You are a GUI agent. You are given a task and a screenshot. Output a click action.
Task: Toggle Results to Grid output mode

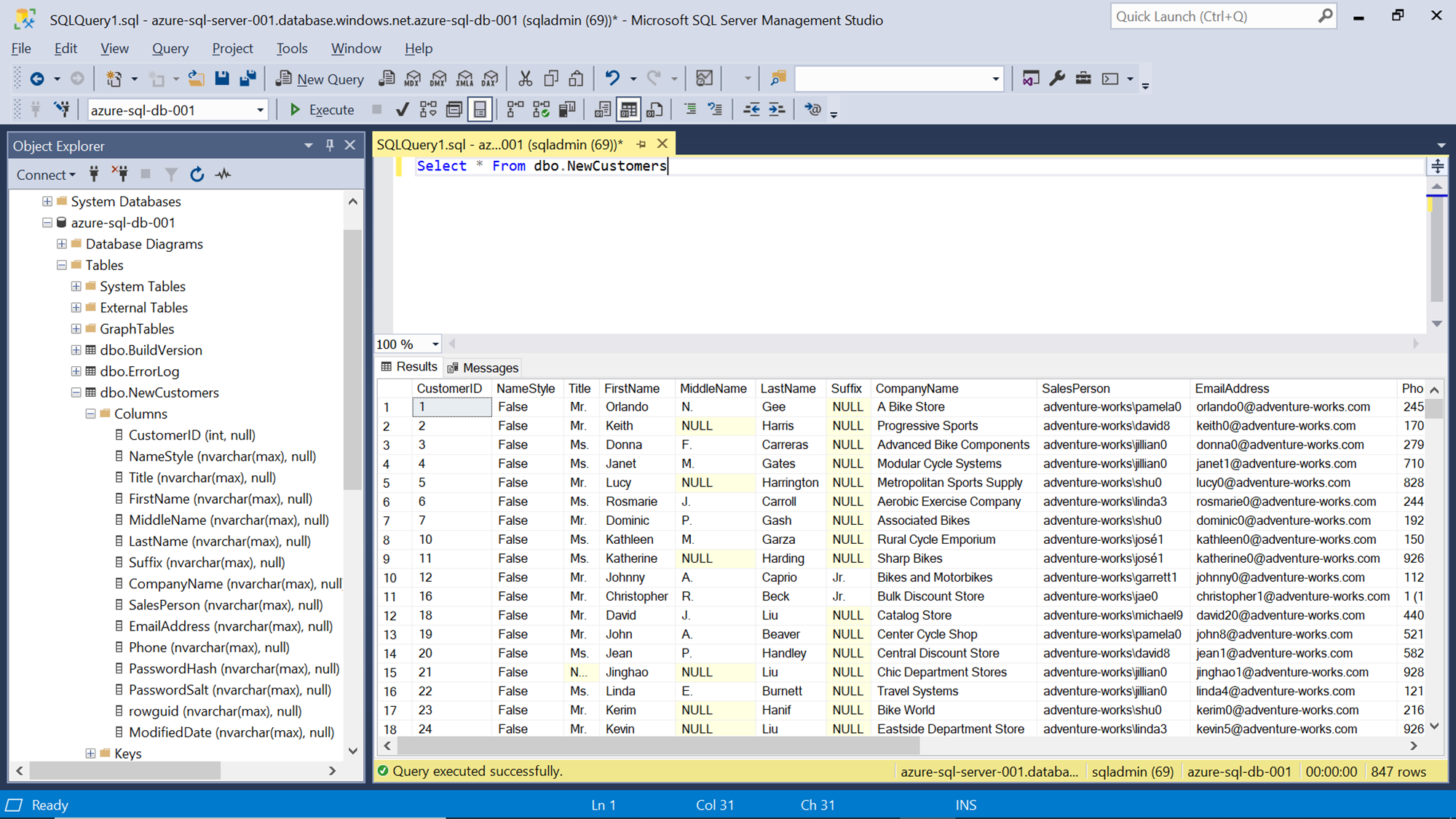(628, 110)
